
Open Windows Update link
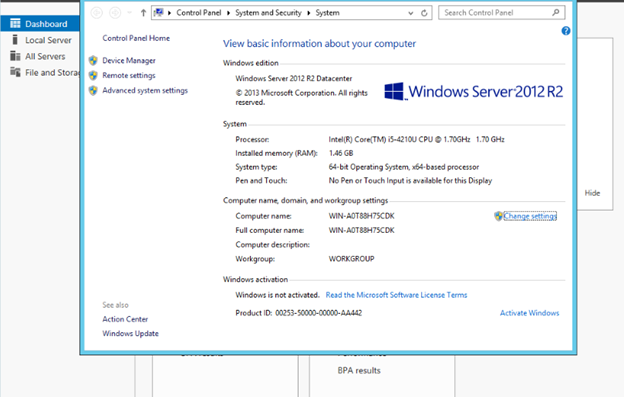click(131, 334)
